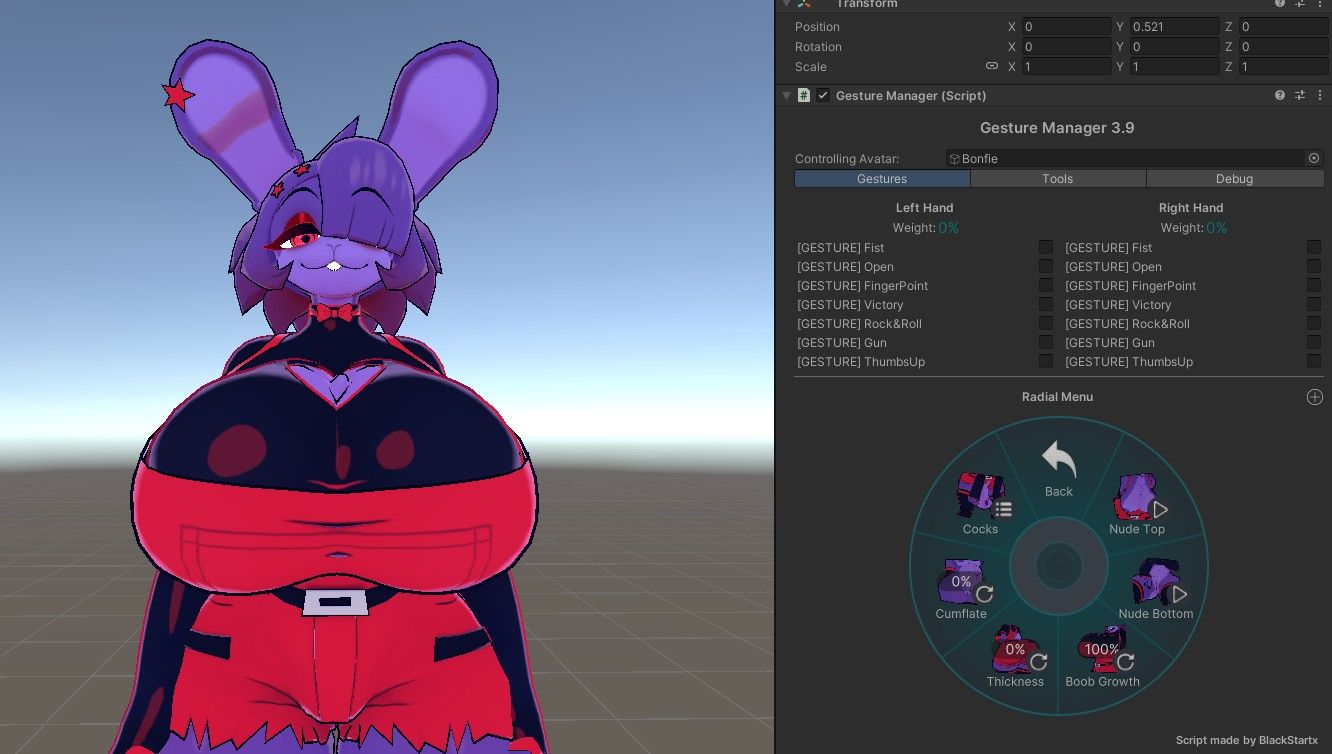1332x754 pixels.
Task: Click the plus icon beside Radial Menu
Action: click(x=1314, y=397)
